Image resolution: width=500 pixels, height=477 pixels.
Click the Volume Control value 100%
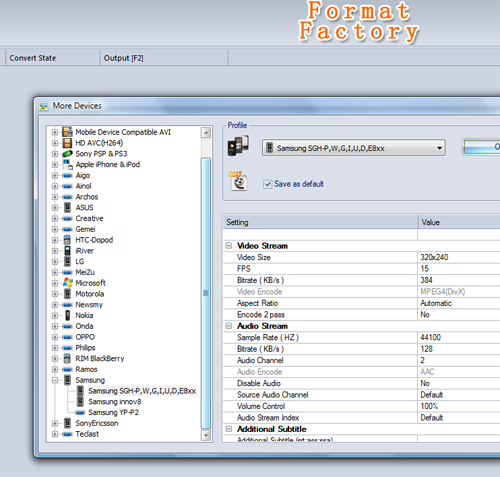click(x=429, y=406)
